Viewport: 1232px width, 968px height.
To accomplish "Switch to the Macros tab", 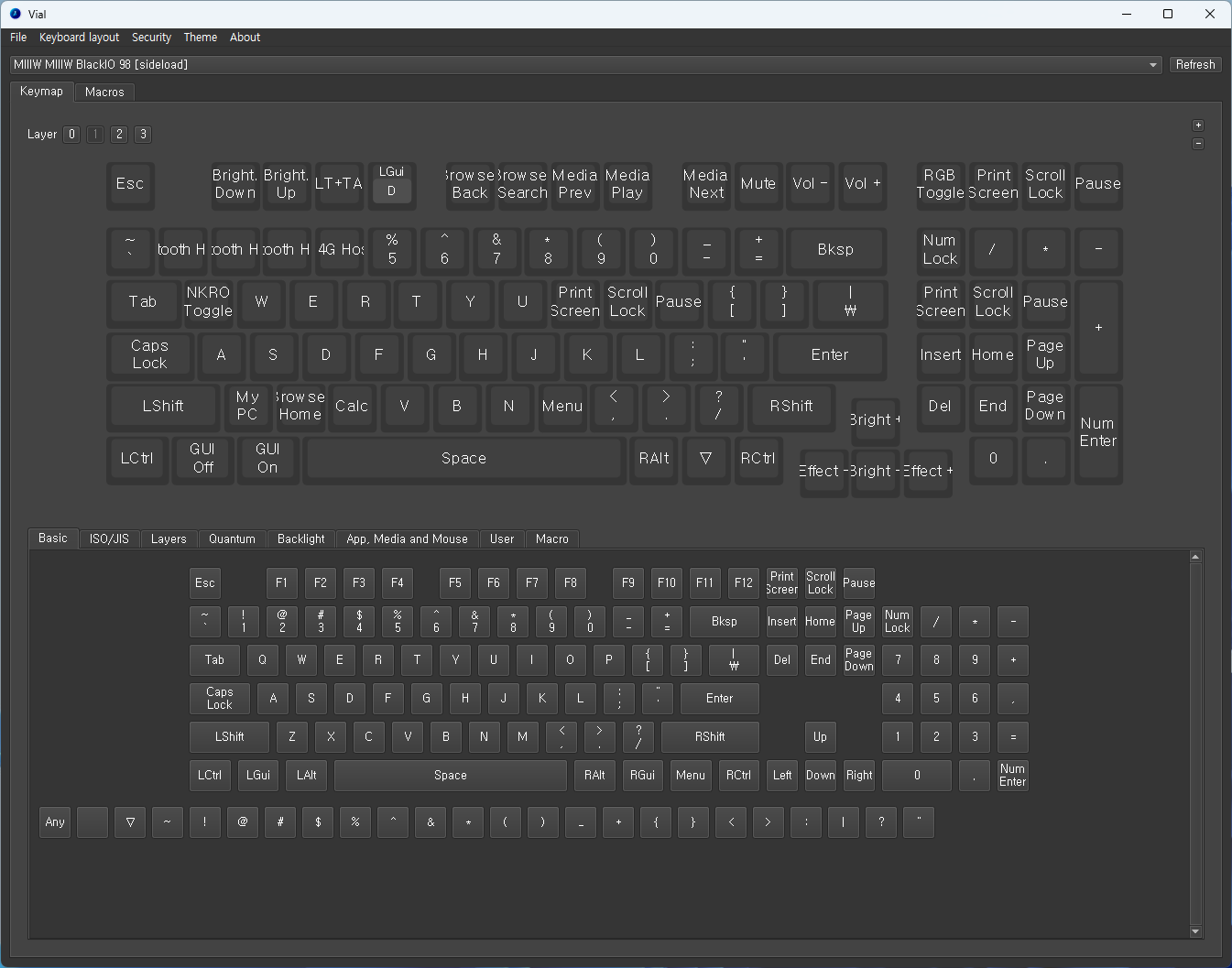I will 104,92.
